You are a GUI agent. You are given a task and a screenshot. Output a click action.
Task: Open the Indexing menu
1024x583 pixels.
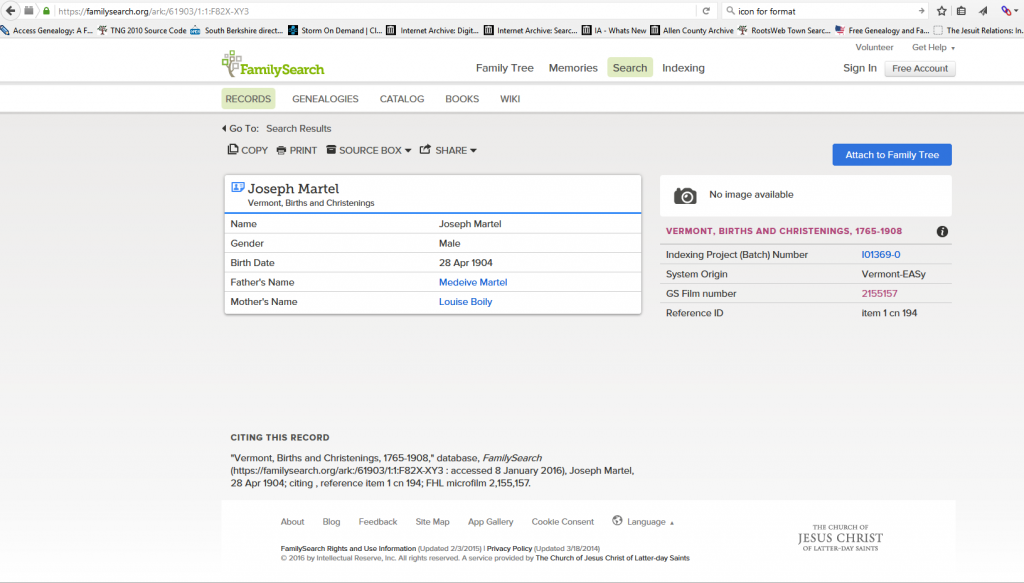tap(683, 68)
